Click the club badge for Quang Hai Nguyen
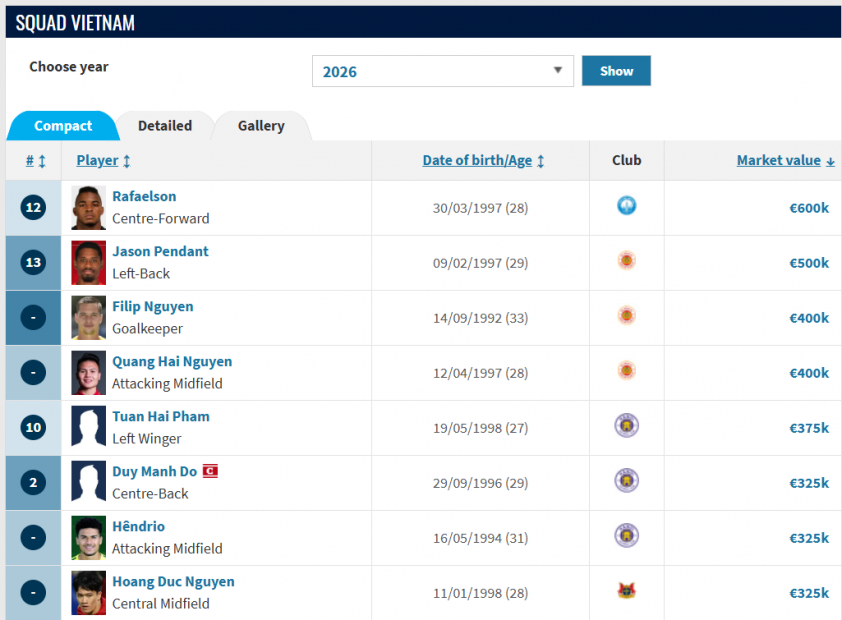Image resolution: width=842 pixels, height=620 pixels. [627, 371]
